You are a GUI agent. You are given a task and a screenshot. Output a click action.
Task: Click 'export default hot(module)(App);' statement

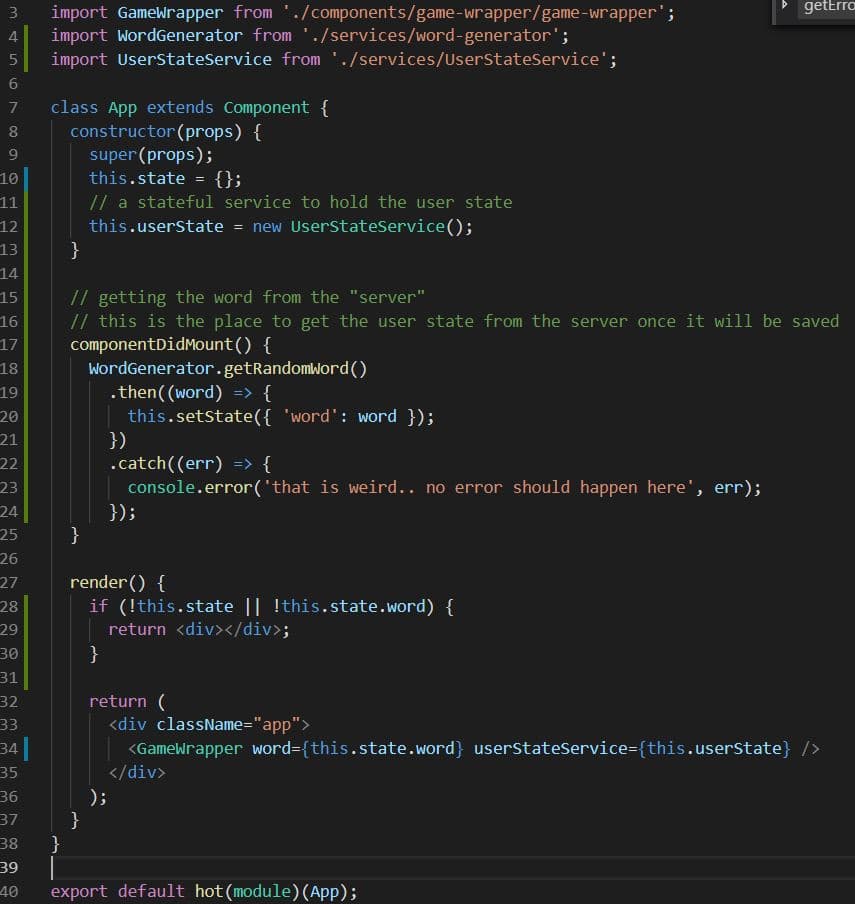[204, 892]
